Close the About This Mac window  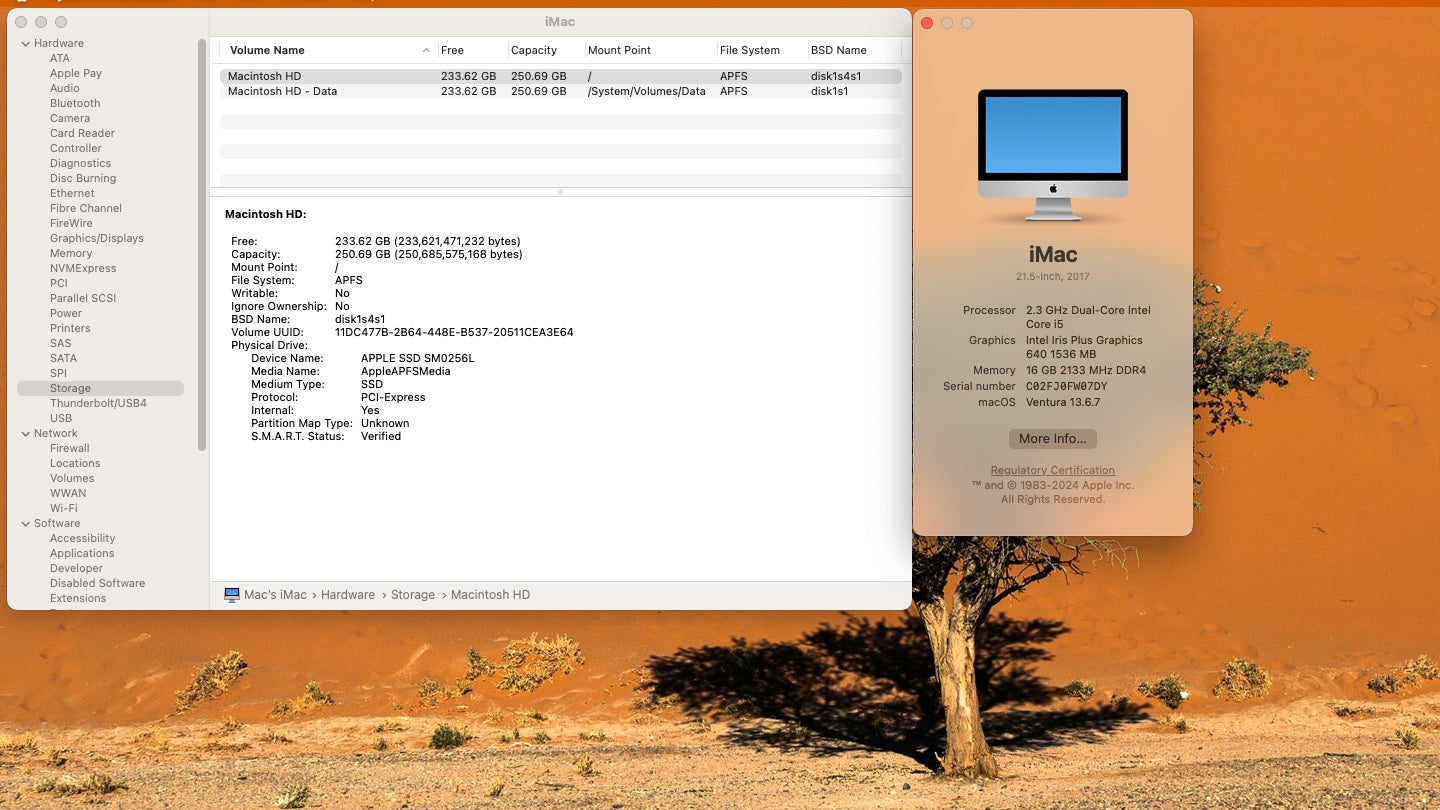[x=927, y=23]
